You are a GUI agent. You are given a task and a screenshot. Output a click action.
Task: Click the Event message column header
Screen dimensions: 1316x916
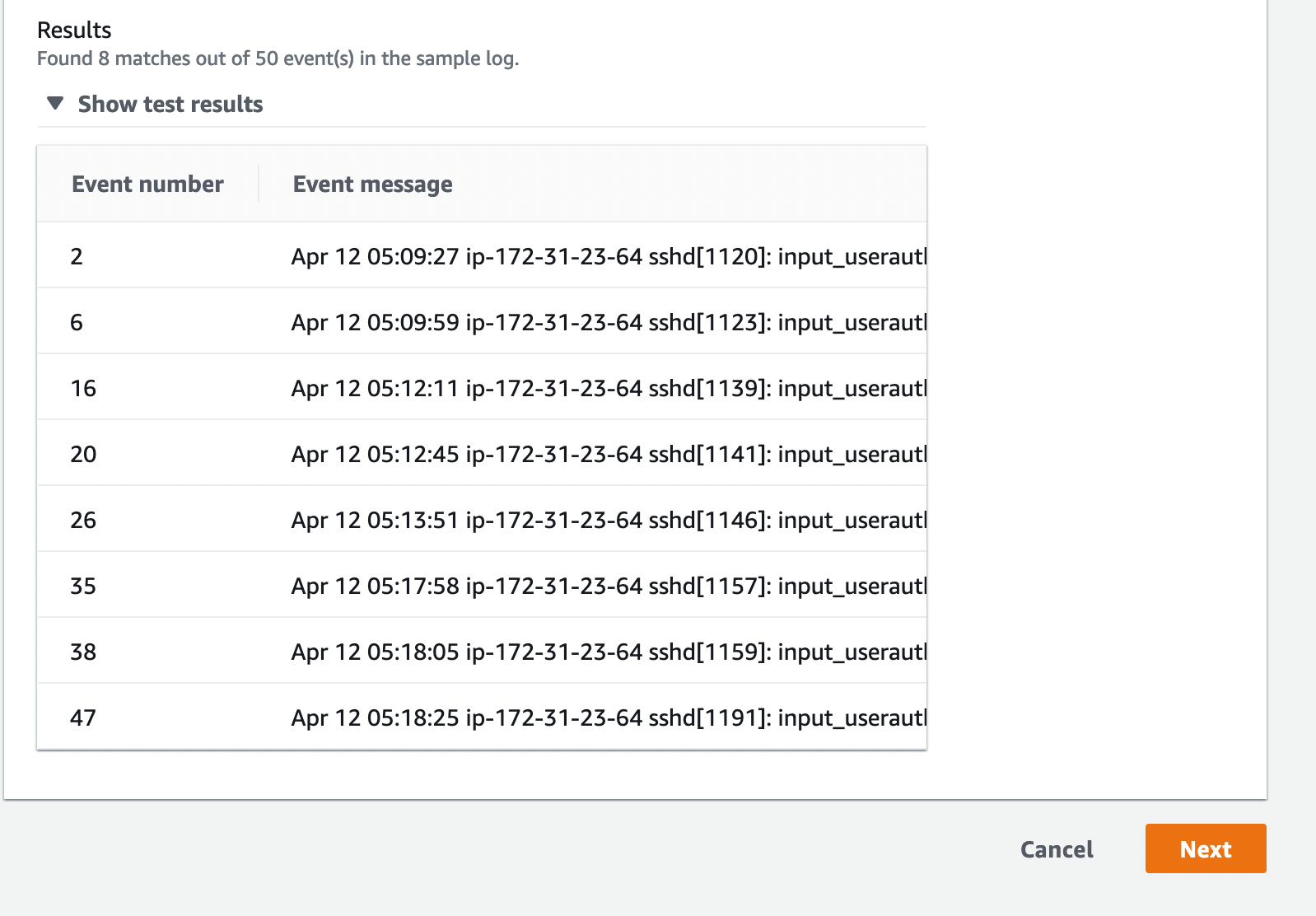pyautogui.click(x=372, y=185)
